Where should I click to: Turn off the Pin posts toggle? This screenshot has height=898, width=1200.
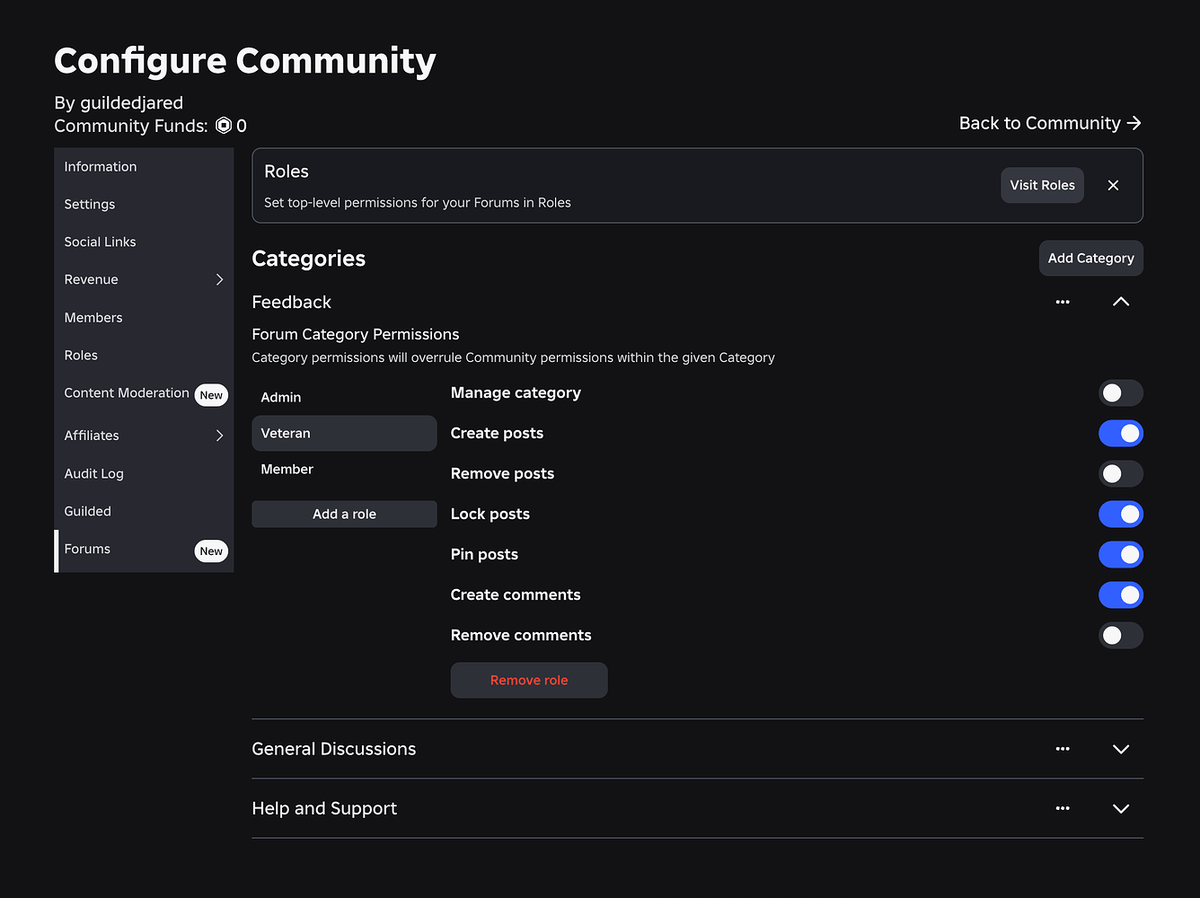(1121, 554)
